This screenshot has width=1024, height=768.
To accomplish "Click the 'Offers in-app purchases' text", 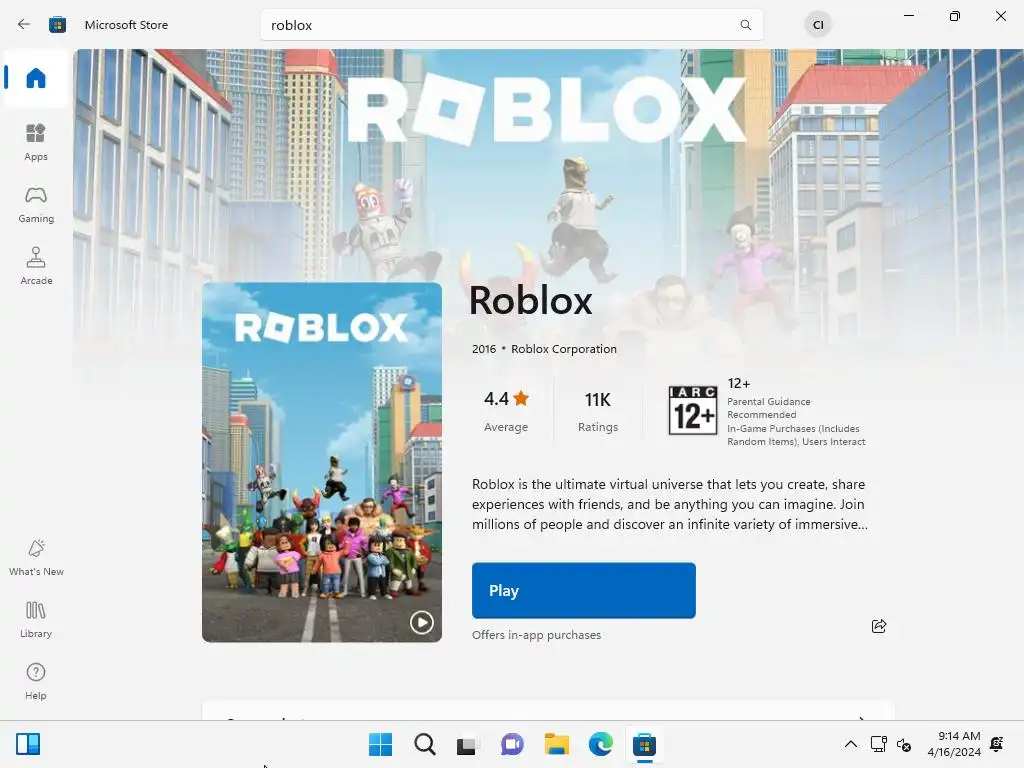I will coord(536,635).
